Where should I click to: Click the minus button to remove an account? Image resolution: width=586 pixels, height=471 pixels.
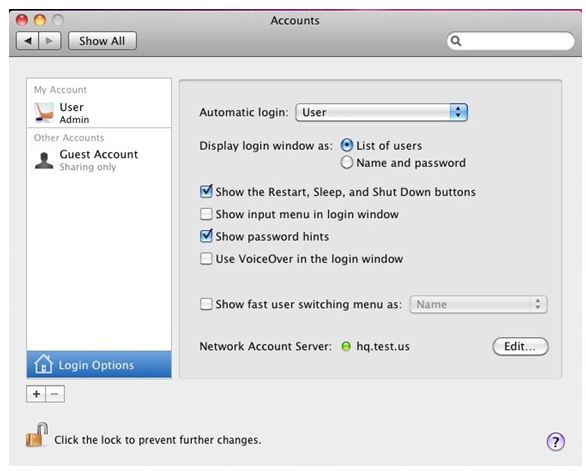[55, 394]
